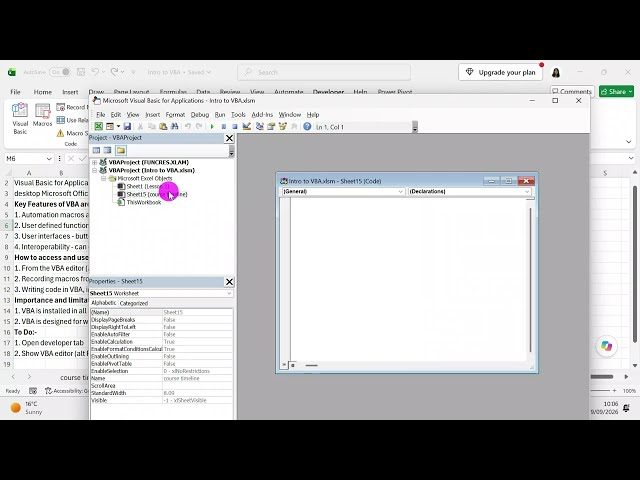Screen dimensions: 640x480
Task: Open the Add-Ins menu in the VBA editor
Action: pos(262,115)
